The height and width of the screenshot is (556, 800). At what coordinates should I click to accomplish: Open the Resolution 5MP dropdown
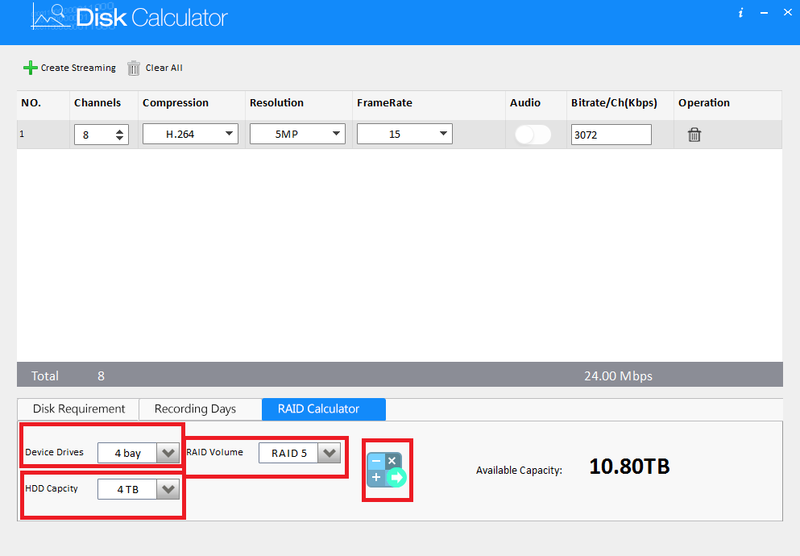click(x=297, y=134)
